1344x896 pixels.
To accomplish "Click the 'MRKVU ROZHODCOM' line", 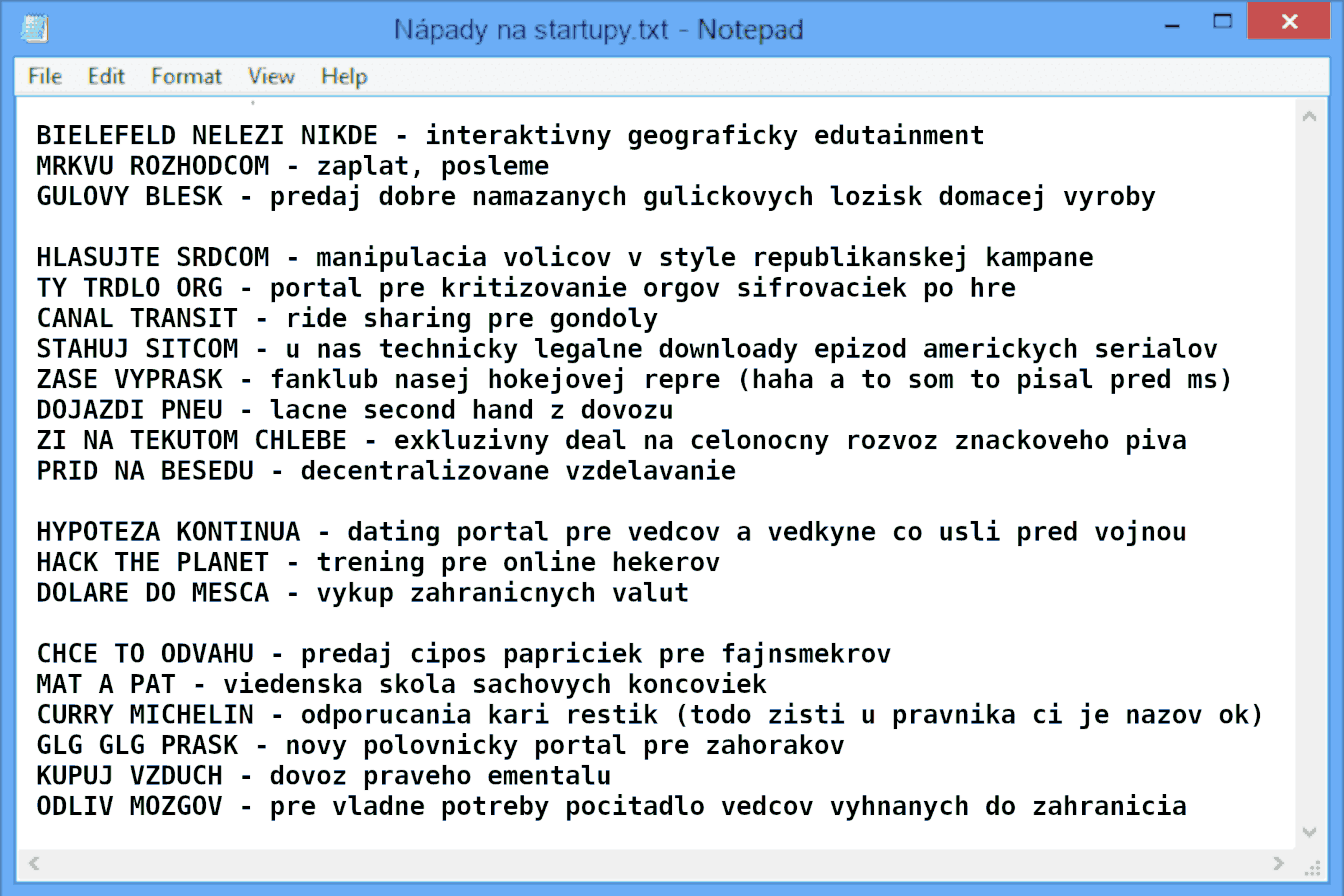I will coord(292,166).
